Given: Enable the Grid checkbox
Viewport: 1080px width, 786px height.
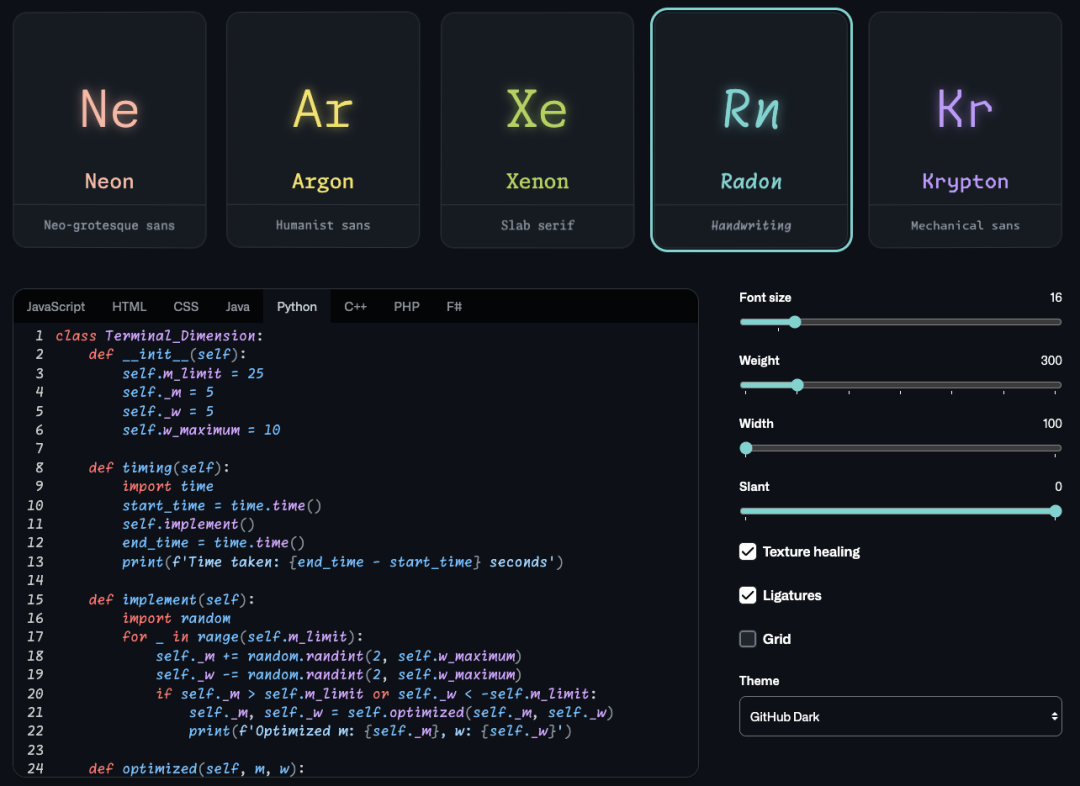Looking at the screenshot, I should pos(747,639).
